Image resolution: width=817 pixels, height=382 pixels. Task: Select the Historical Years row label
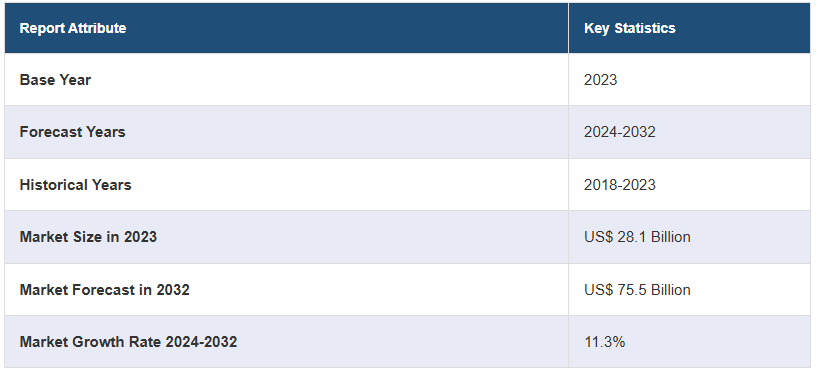(76, 185)
